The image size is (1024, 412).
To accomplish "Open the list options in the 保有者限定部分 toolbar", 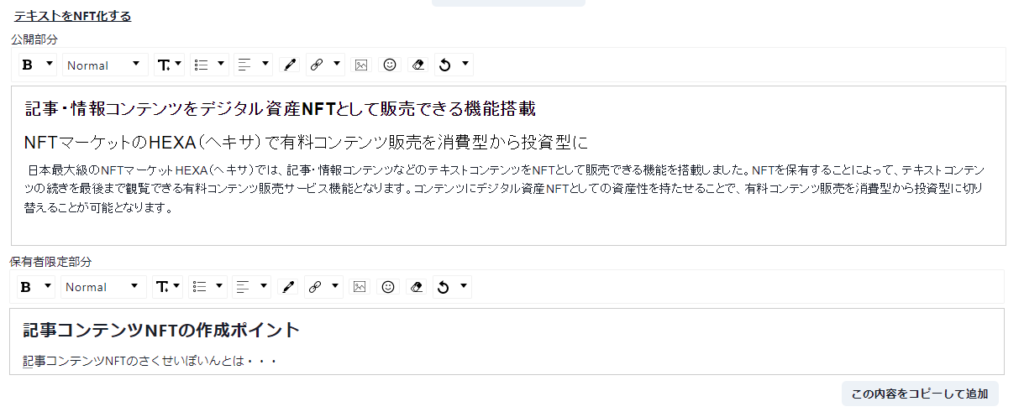I will pyautogui.click(x=208, y=287).
